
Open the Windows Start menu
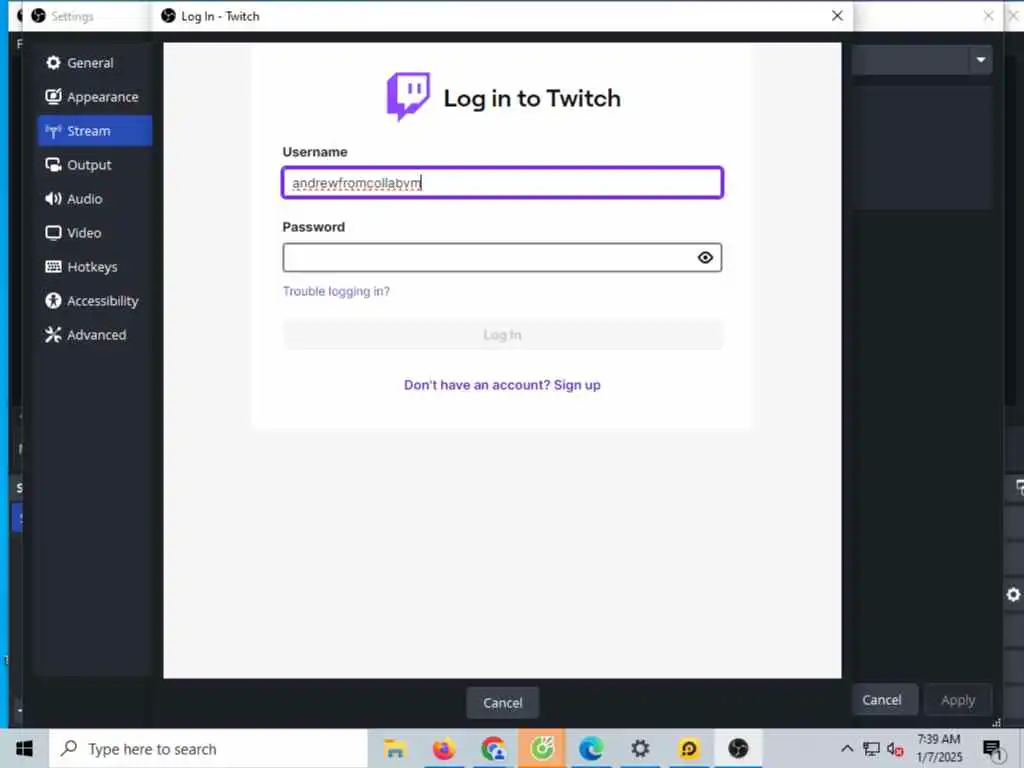click(x=24, y=748)
